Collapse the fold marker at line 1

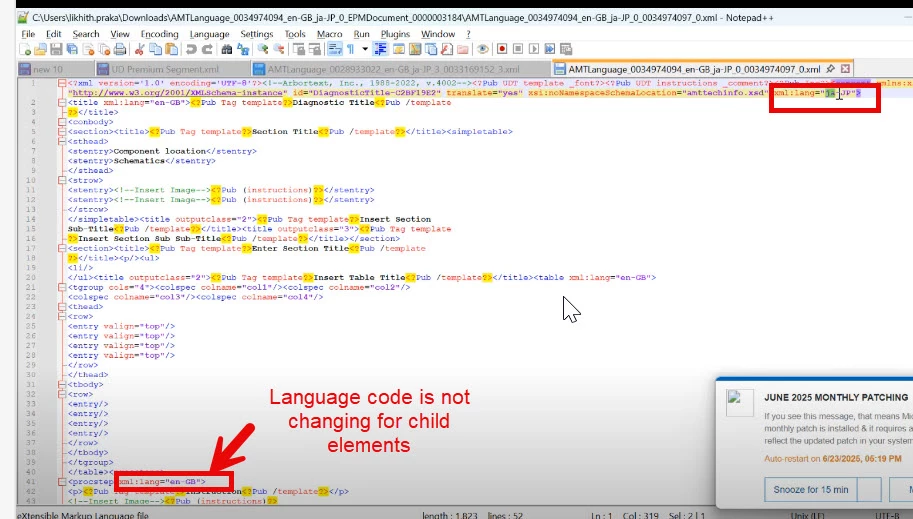tap(62, 83)
